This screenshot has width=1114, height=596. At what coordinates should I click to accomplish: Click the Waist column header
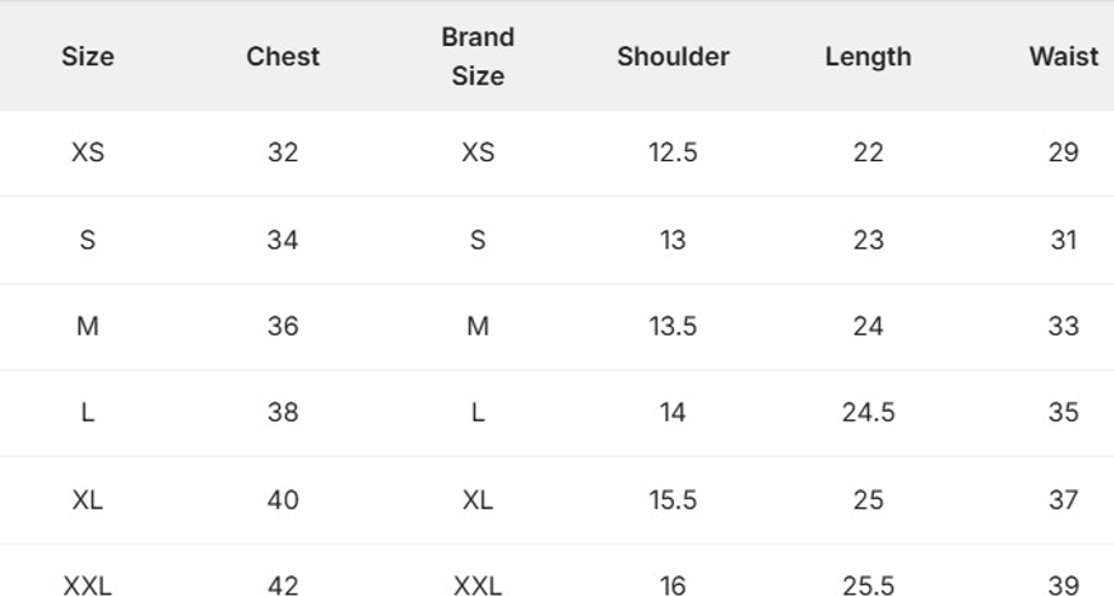click(1063, 56)
